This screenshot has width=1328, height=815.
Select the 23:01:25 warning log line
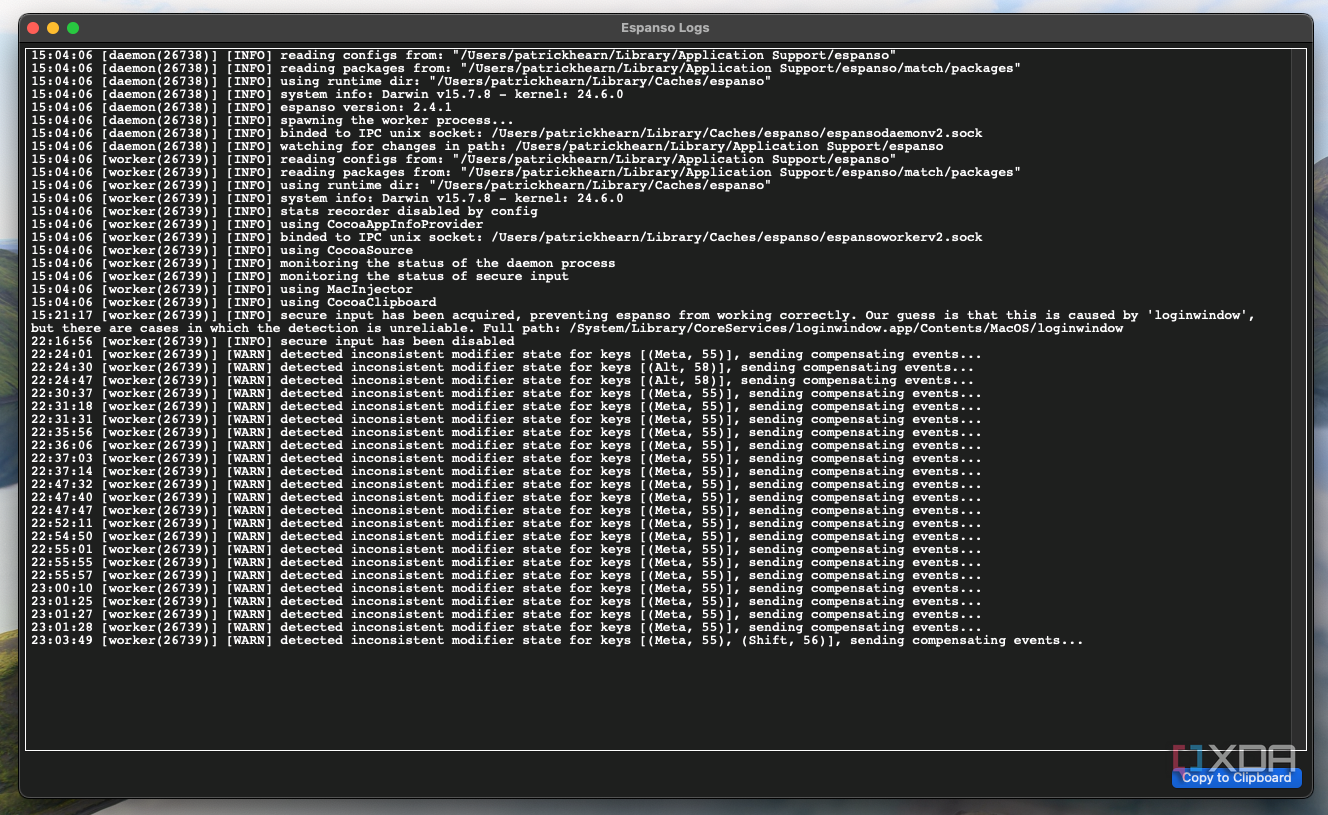(507, 601)
